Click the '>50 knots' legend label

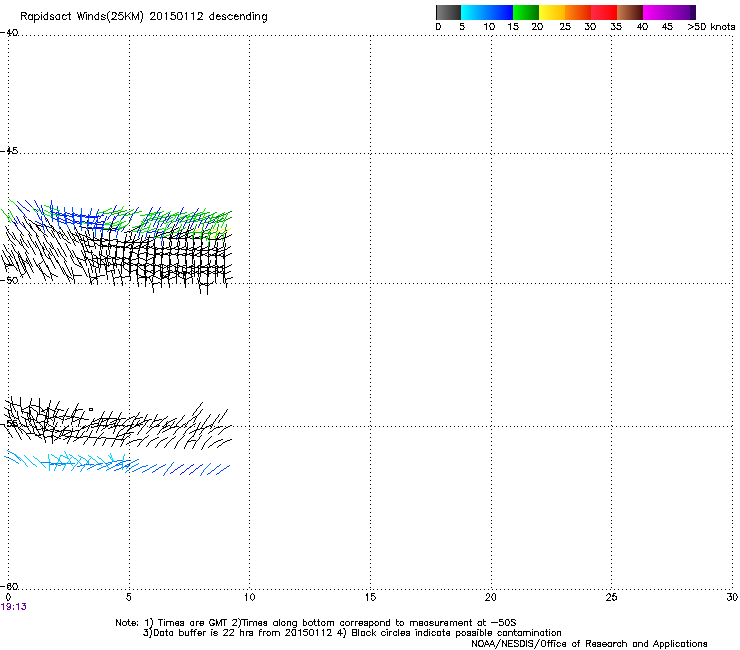click(x=711, y=27)
